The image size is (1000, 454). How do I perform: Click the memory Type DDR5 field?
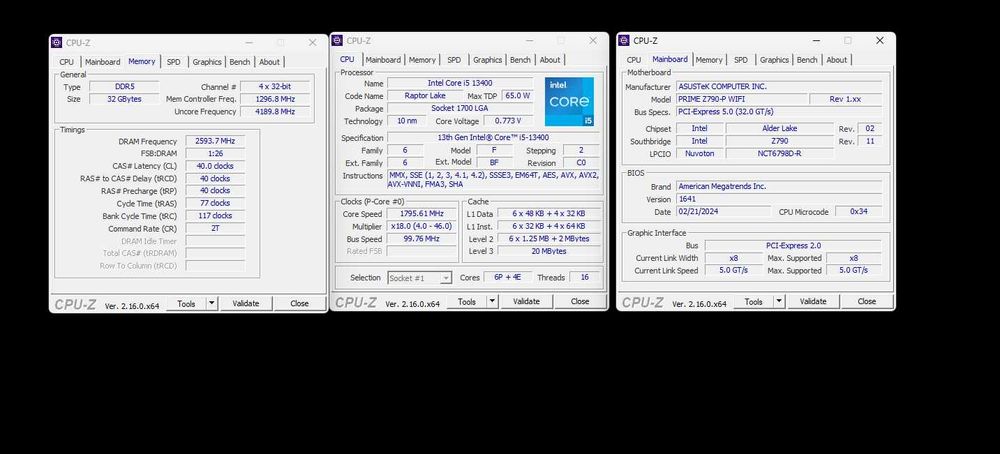pyautogui.click(x=124, y=87)
